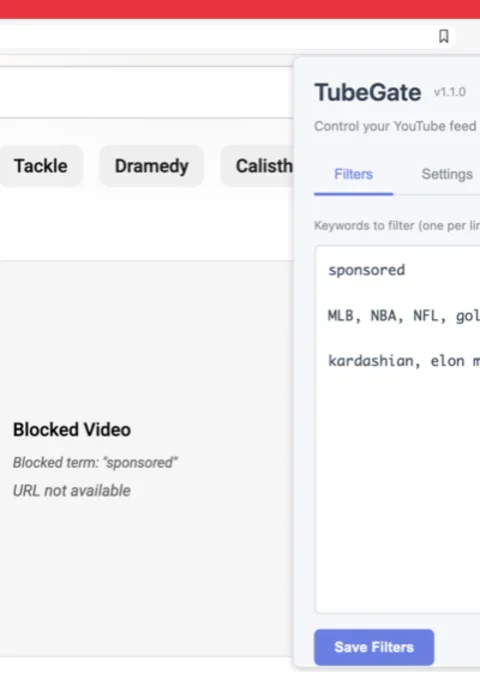
Task: Click the 'URL not available' text
Action: click(x=72, y=491)
